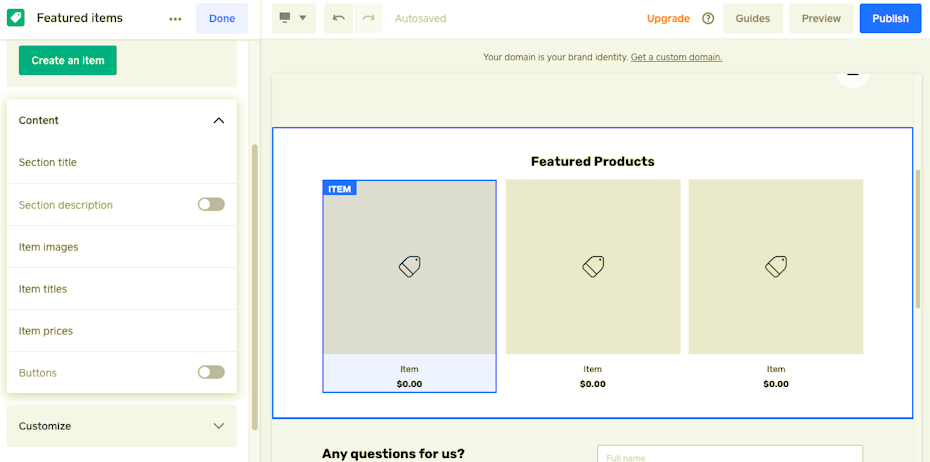Expand the Customize section
Viewport: 930px width, 462px height.
(219, 426)
